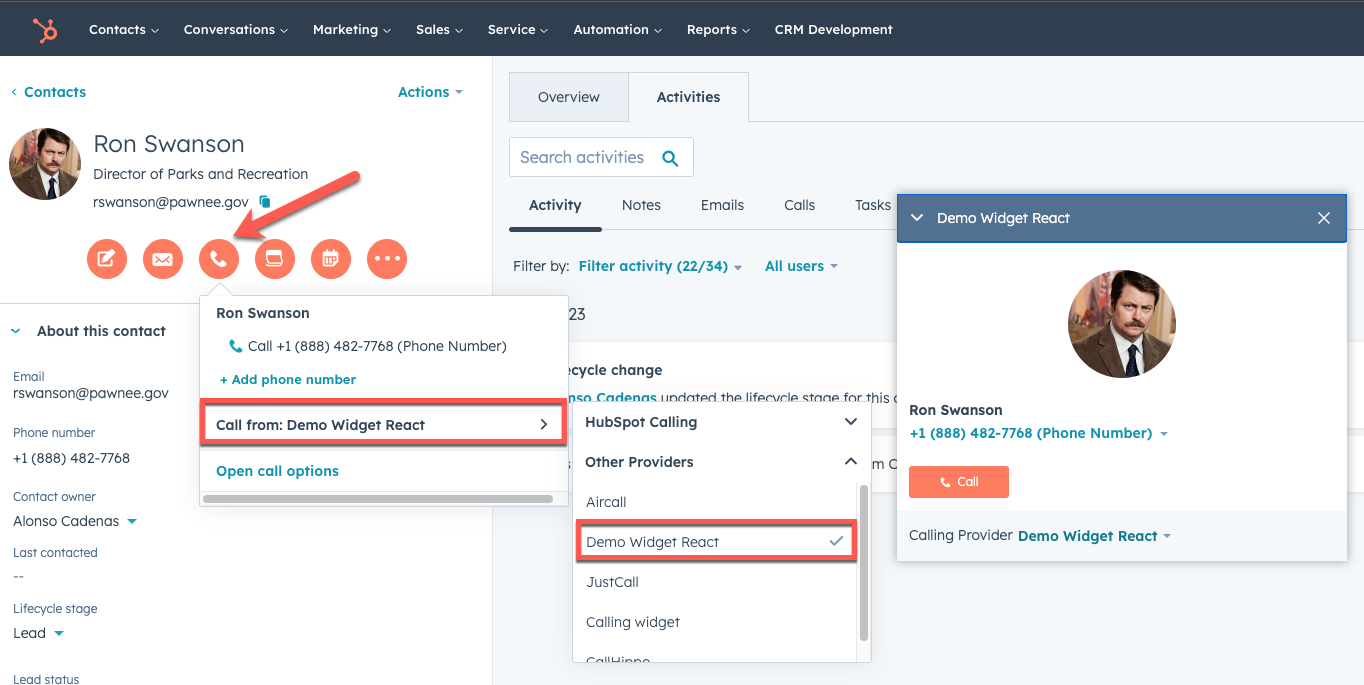The height and width of the screenshot is (685, 1364).
Task: Open the orange more options ellipsis icon
Action: point(387,259)
